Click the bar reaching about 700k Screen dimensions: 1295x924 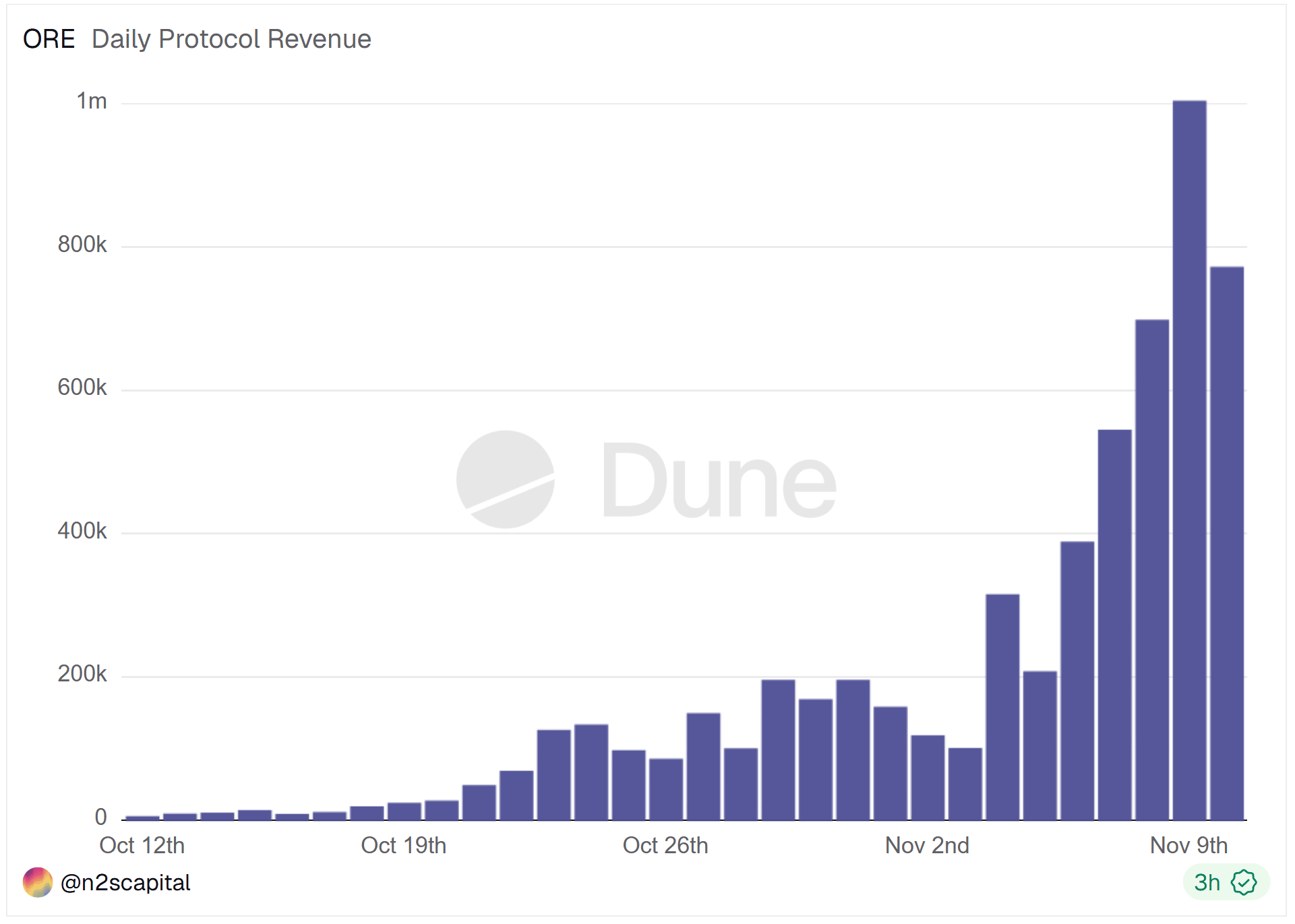1151,569
